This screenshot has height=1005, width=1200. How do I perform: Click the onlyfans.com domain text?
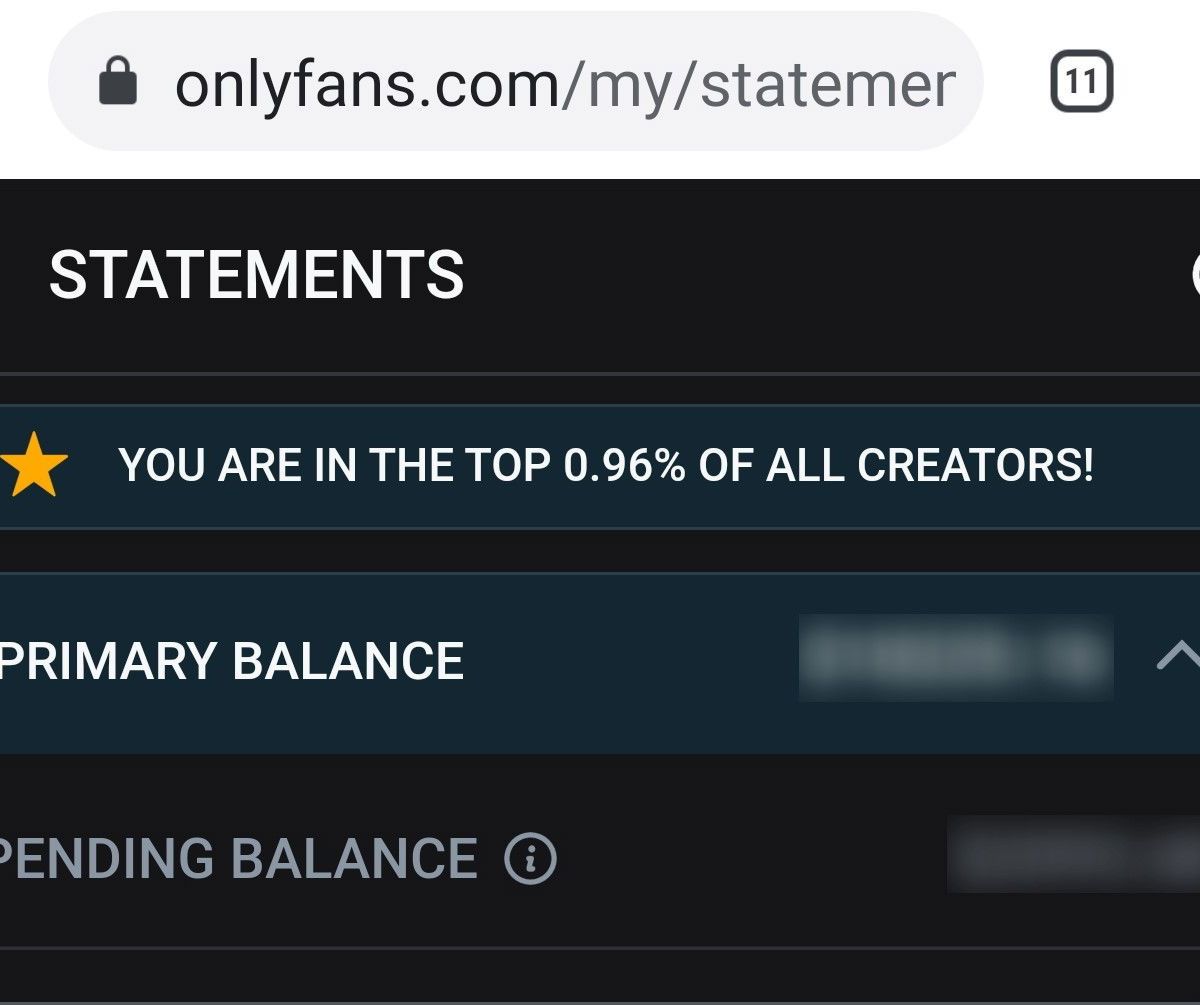[367, 84]
